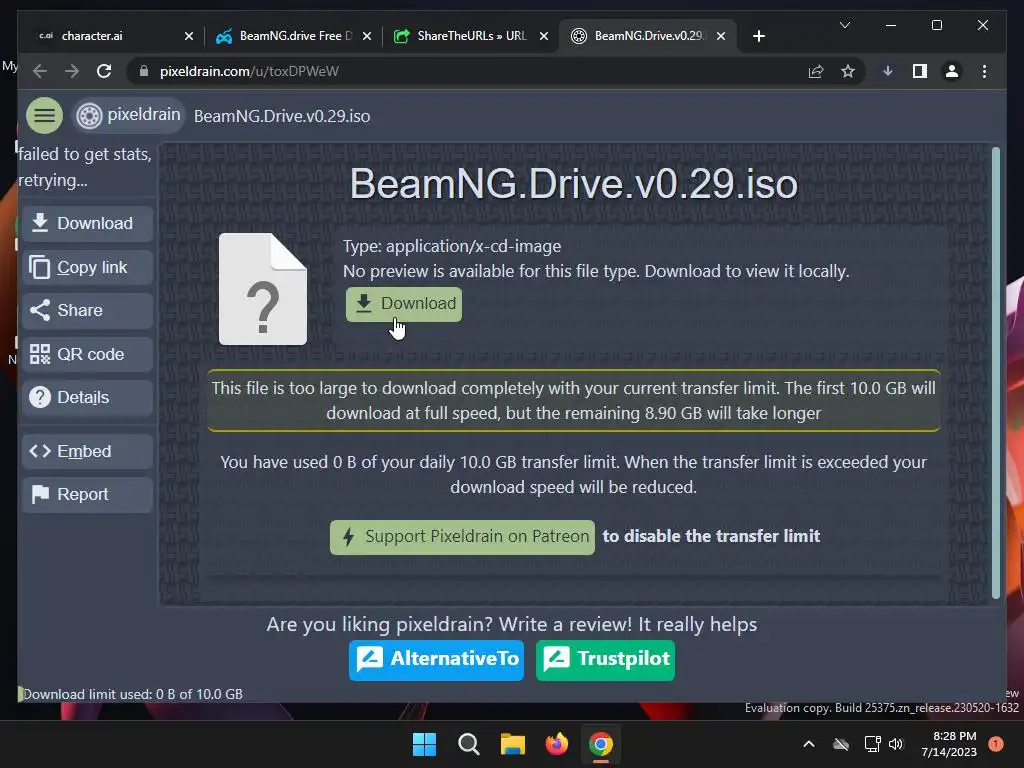Open Firefox from taskbar

[556, 744]
